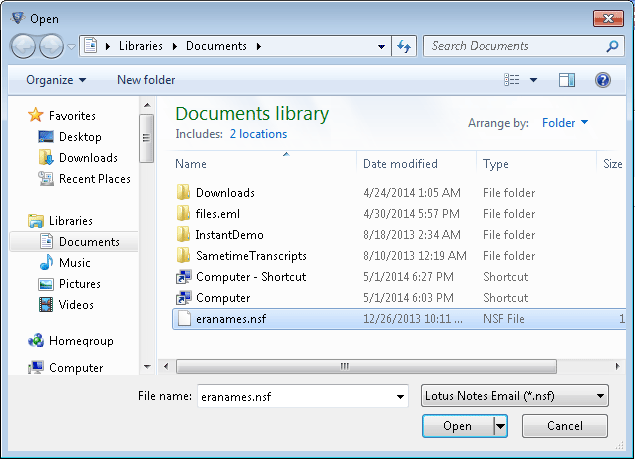
Task: Close the Open dialog
Action: pos(608,18)
